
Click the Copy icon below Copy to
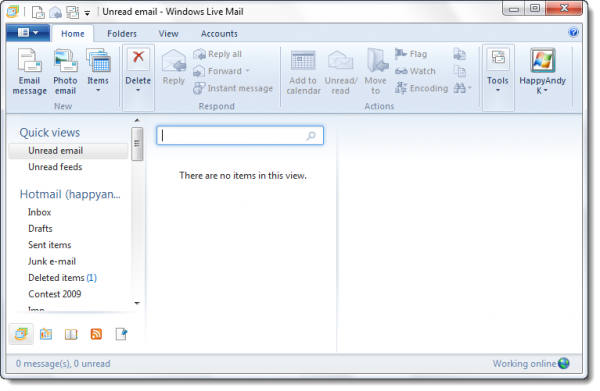coord(460,71)
